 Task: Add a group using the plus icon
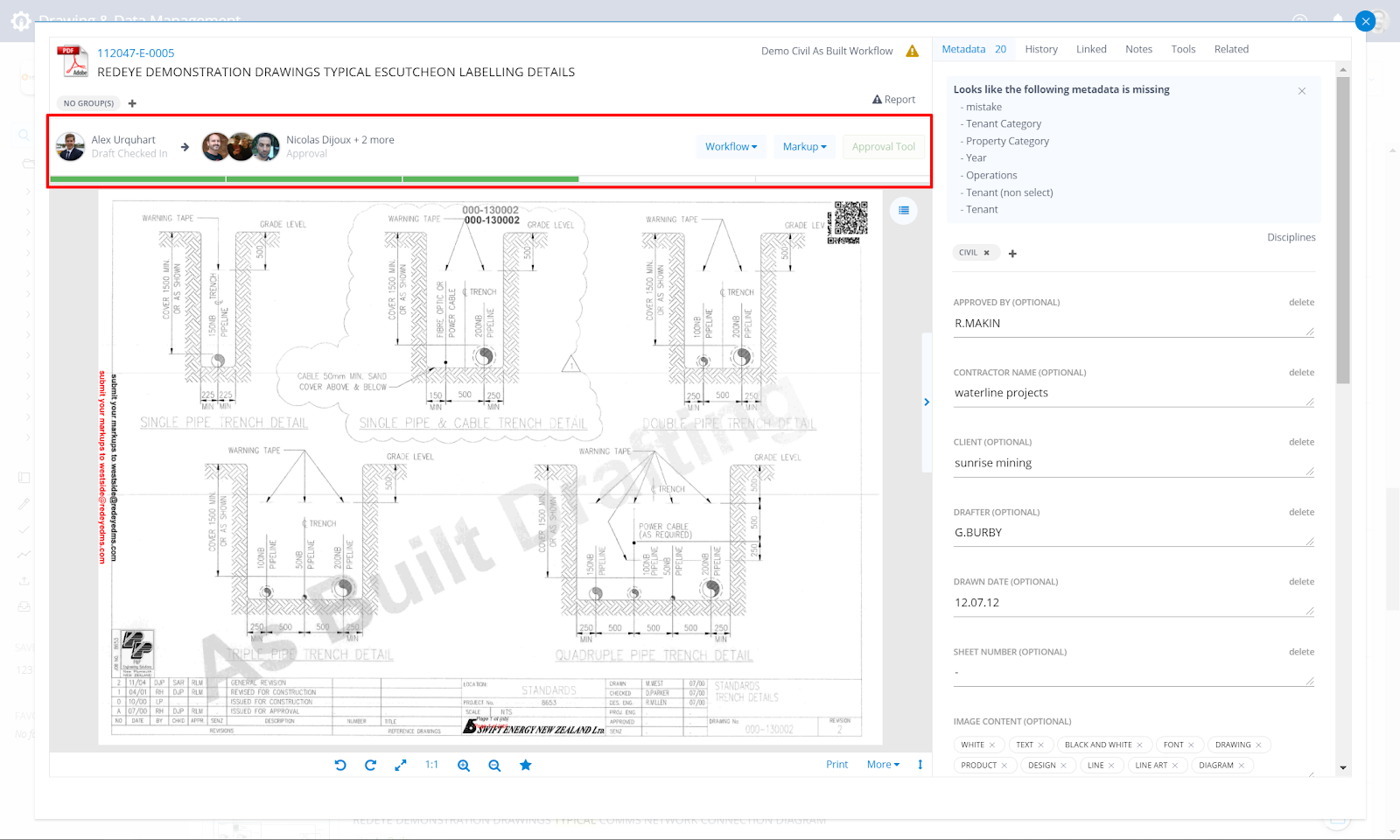tap(132, 103)
